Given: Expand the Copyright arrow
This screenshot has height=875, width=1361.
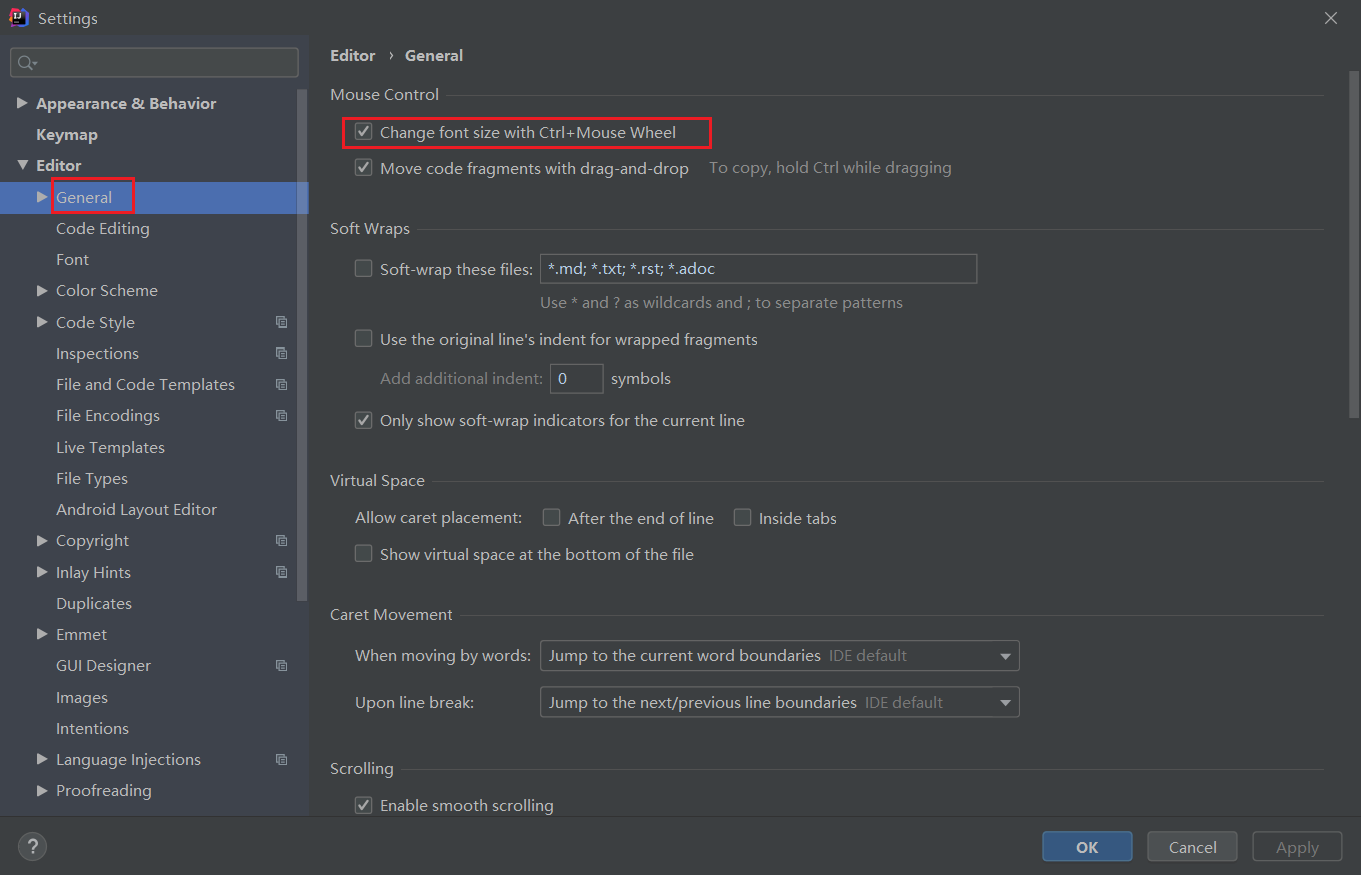Looking at the screenshot, I should tap(42, 540).
